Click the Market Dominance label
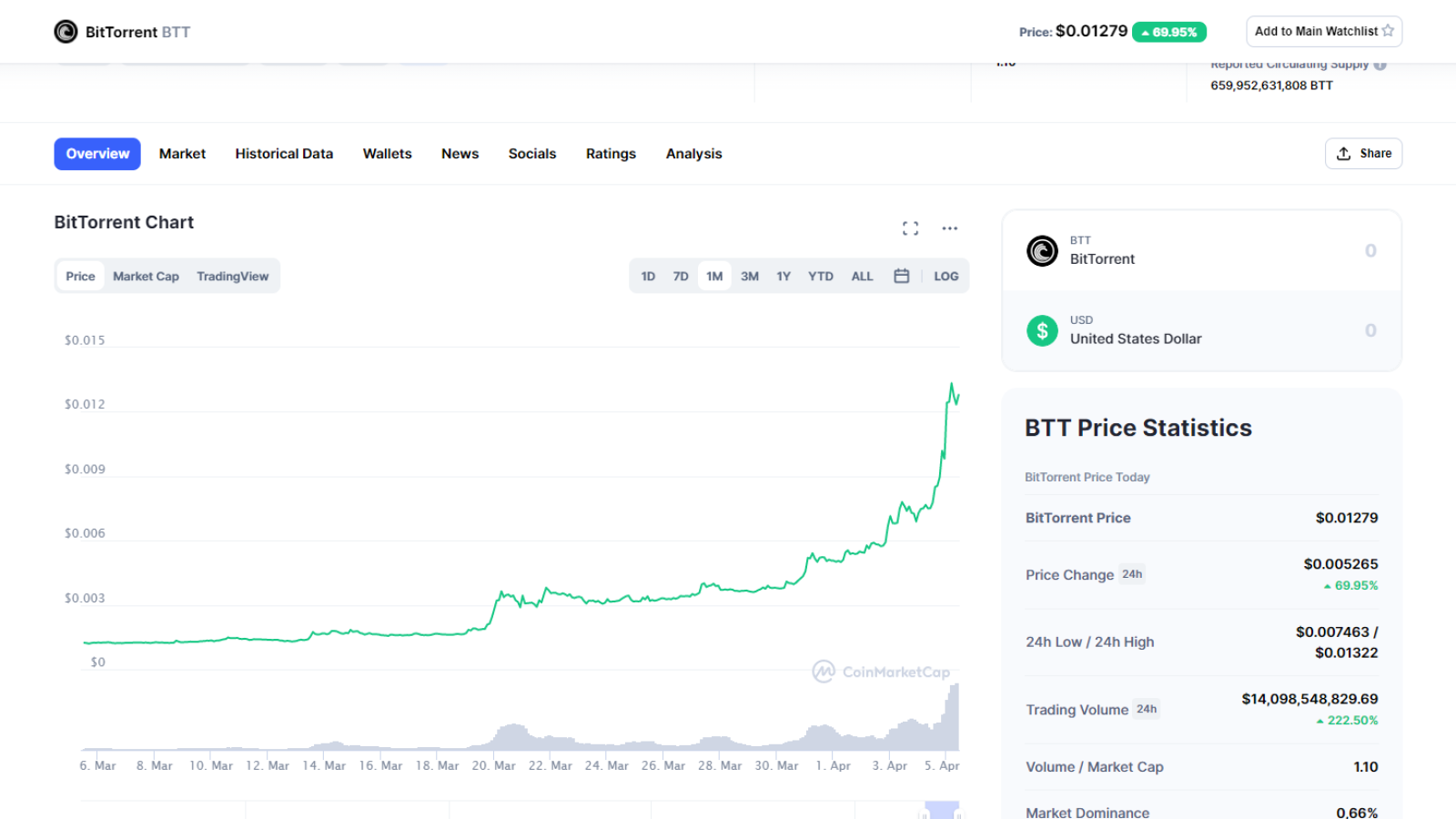Screen dimensions: 1456x819 point(1087,813)
